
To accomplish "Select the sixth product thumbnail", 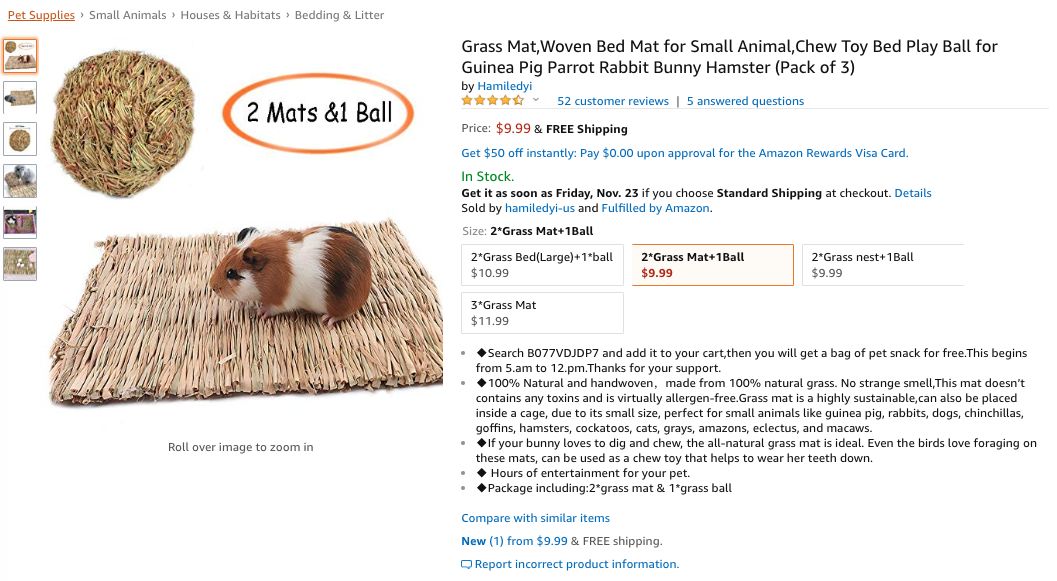I will tap(20, 264).
